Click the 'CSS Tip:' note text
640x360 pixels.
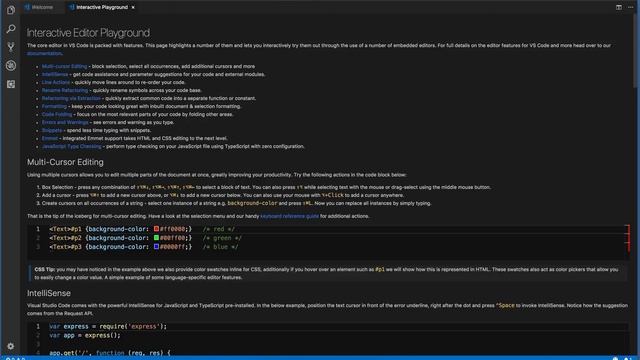point(45,269)
